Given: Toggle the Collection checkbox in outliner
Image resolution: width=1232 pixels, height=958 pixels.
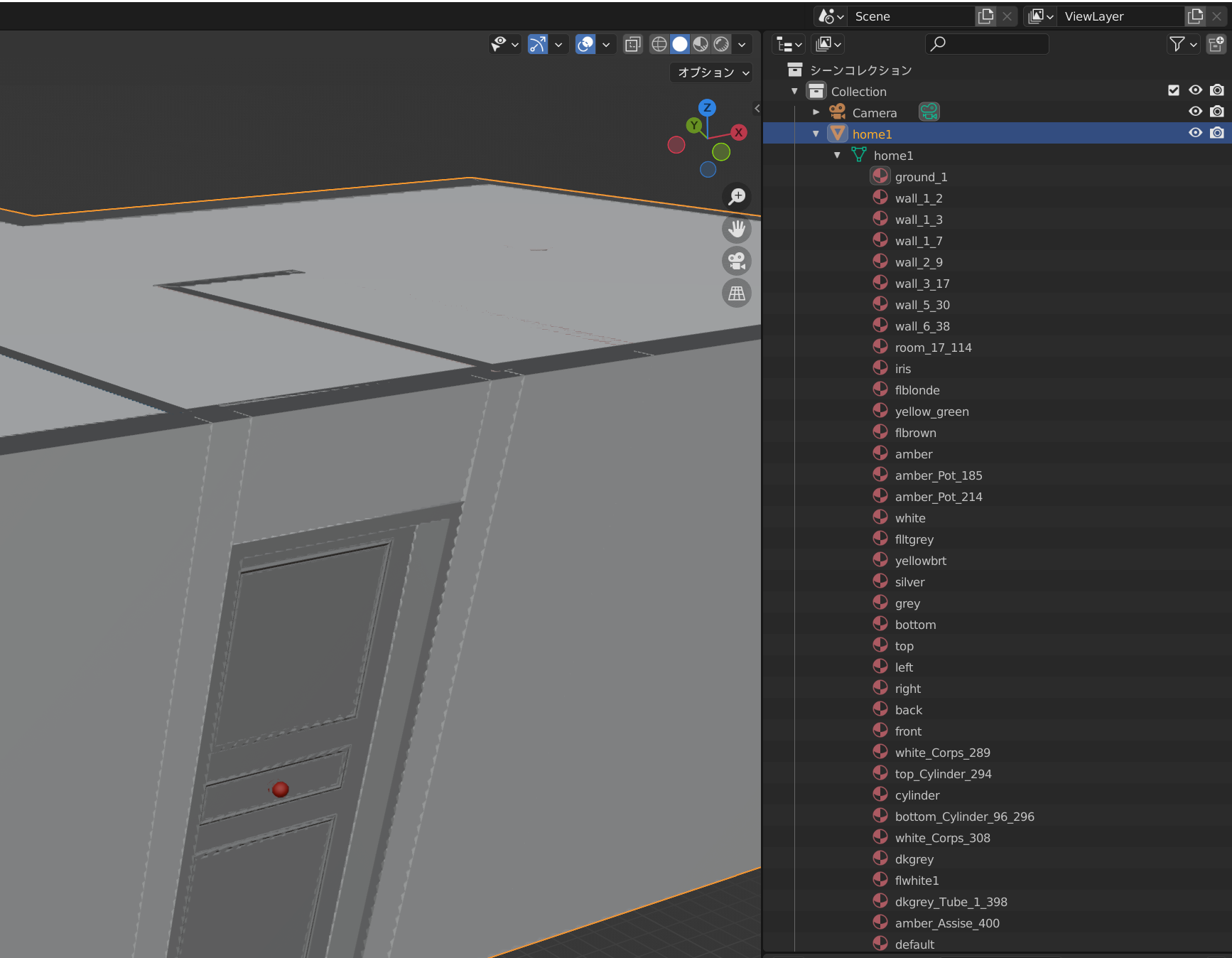Looking at the screenshot, I should coord(1173,90).
